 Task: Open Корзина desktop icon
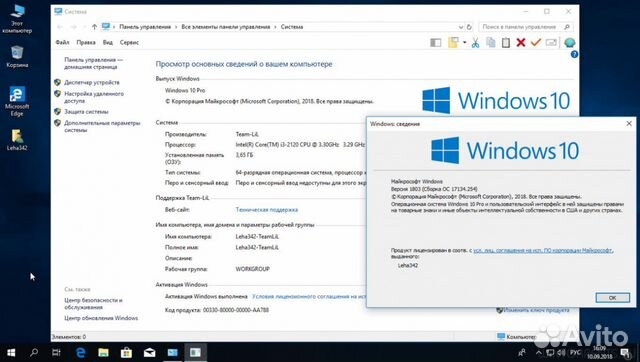tap(17, 57)
